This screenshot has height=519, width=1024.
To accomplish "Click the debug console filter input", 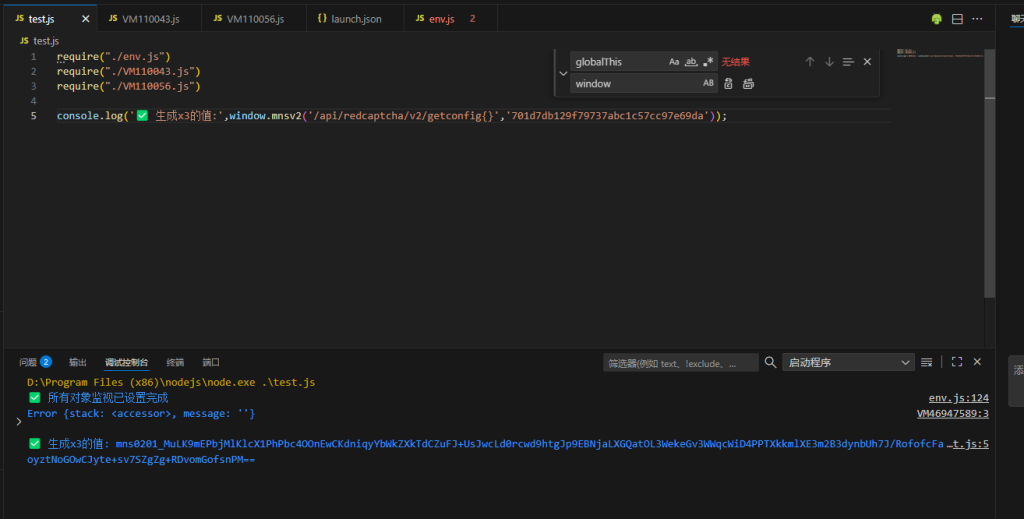I will point(680,363).
